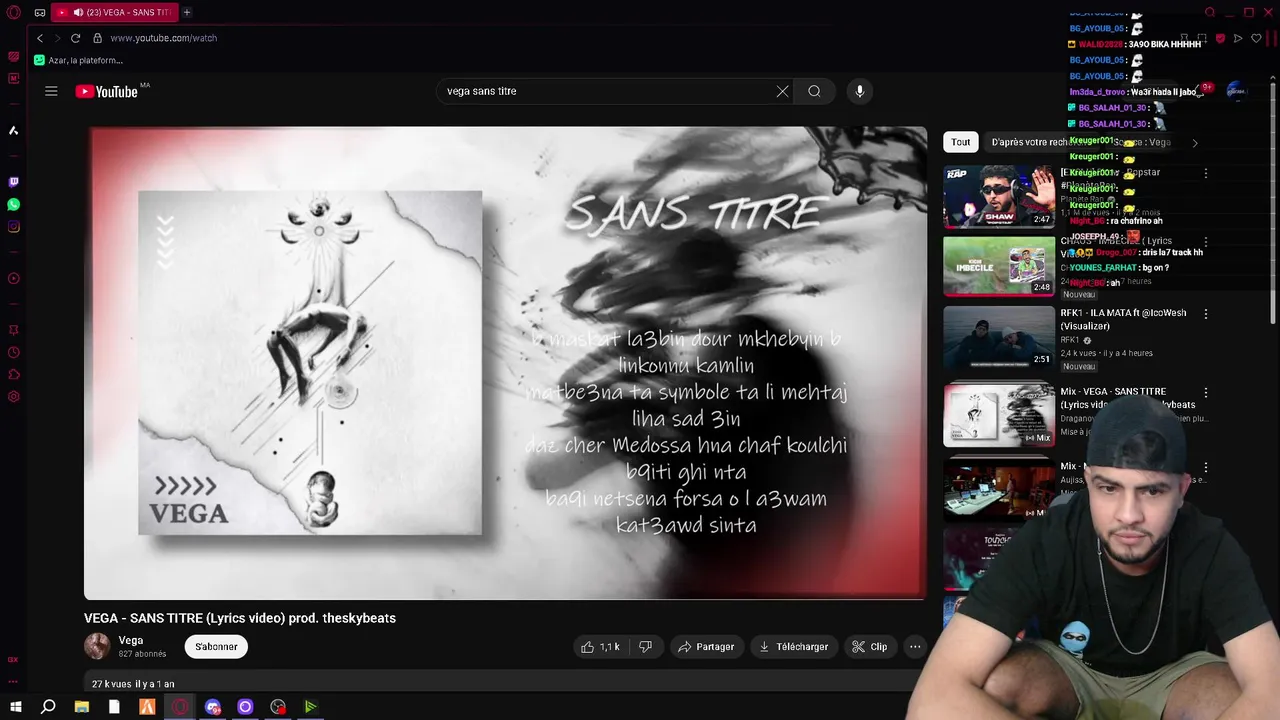Open the Opera GX menu logo

tap(14, 12)
